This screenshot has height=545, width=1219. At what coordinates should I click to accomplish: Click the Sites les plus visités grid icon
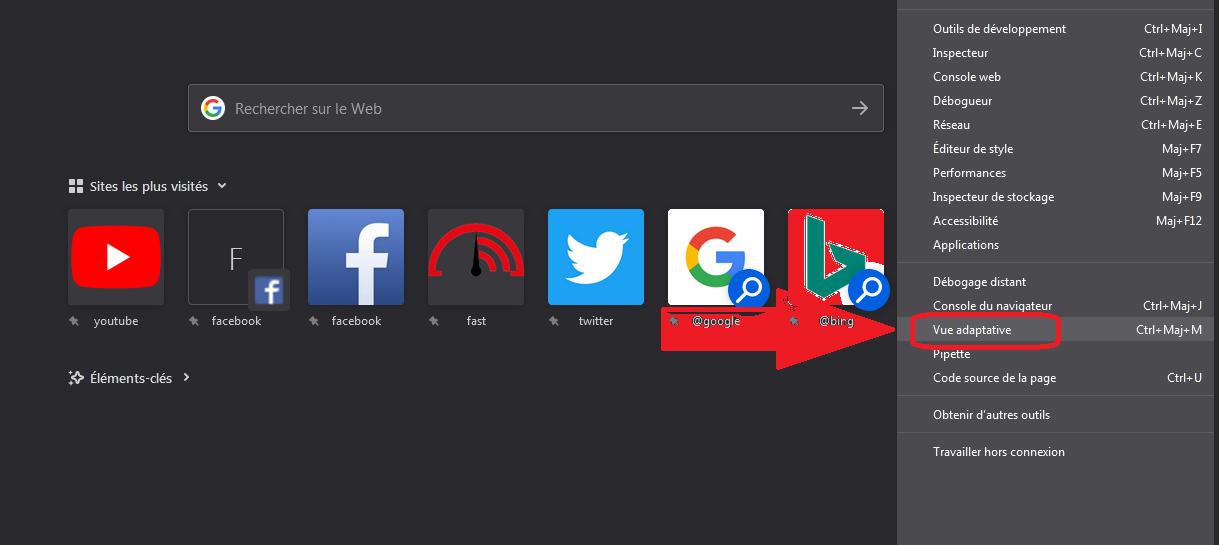[x=76, y=186]
